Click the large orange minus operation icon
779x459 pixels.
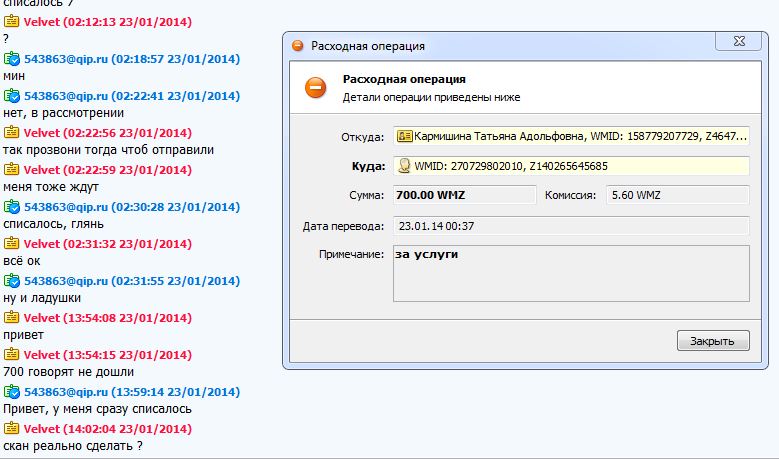pos(315,87)
